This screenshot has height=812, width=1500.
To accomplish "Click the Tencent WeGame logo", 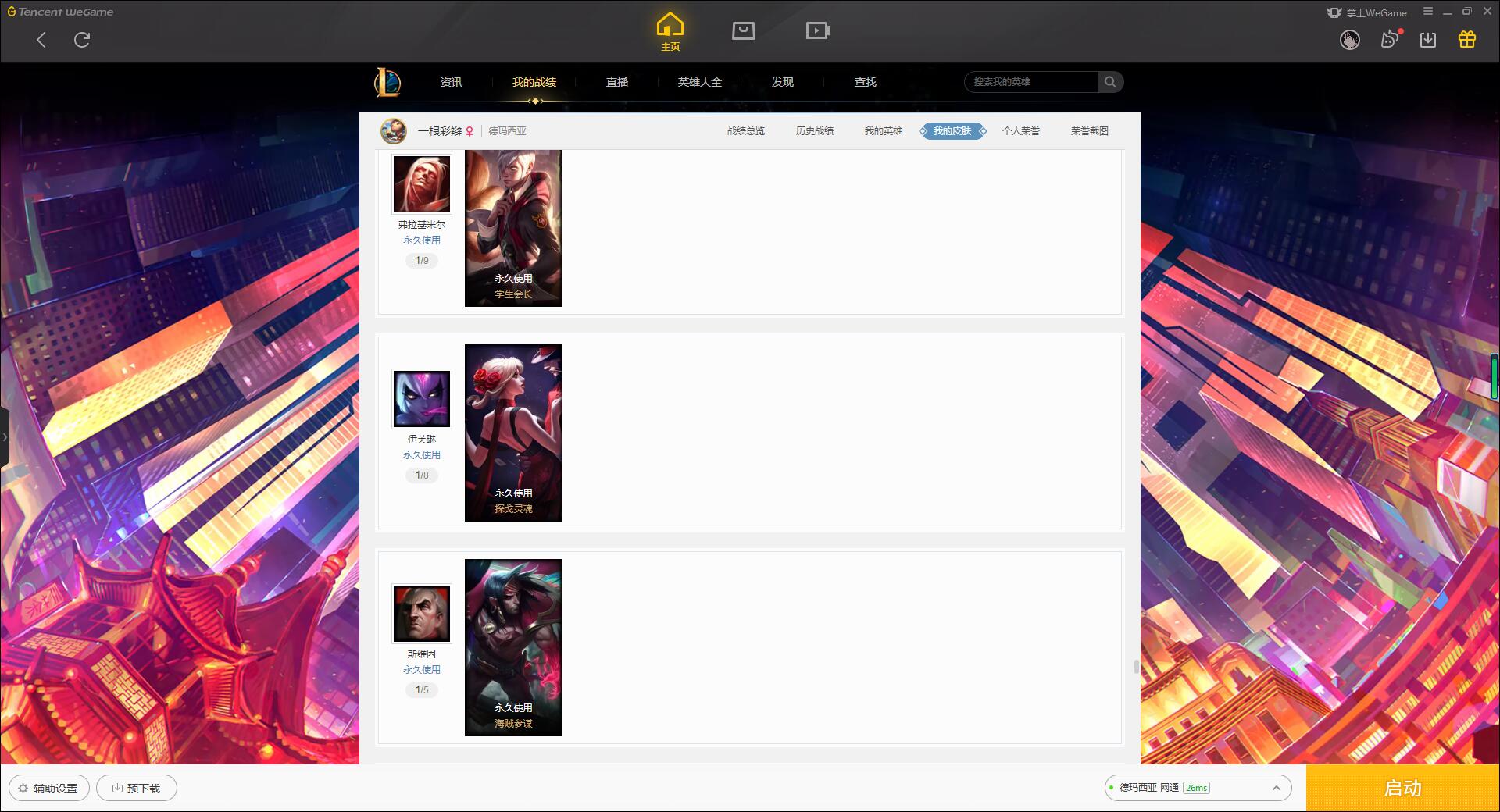I will click(x=61, y=12).
